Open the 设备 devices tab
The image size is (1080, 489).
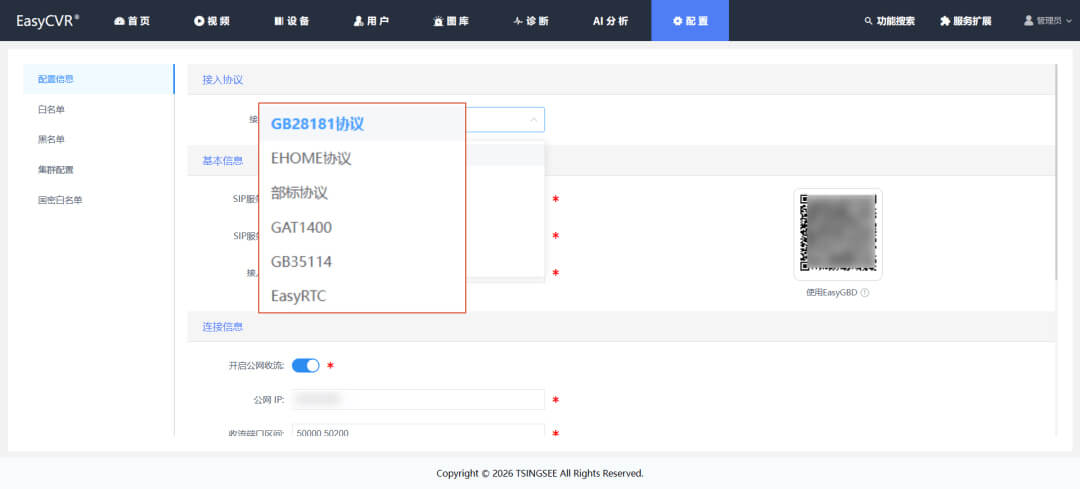(x=291, y=21)
